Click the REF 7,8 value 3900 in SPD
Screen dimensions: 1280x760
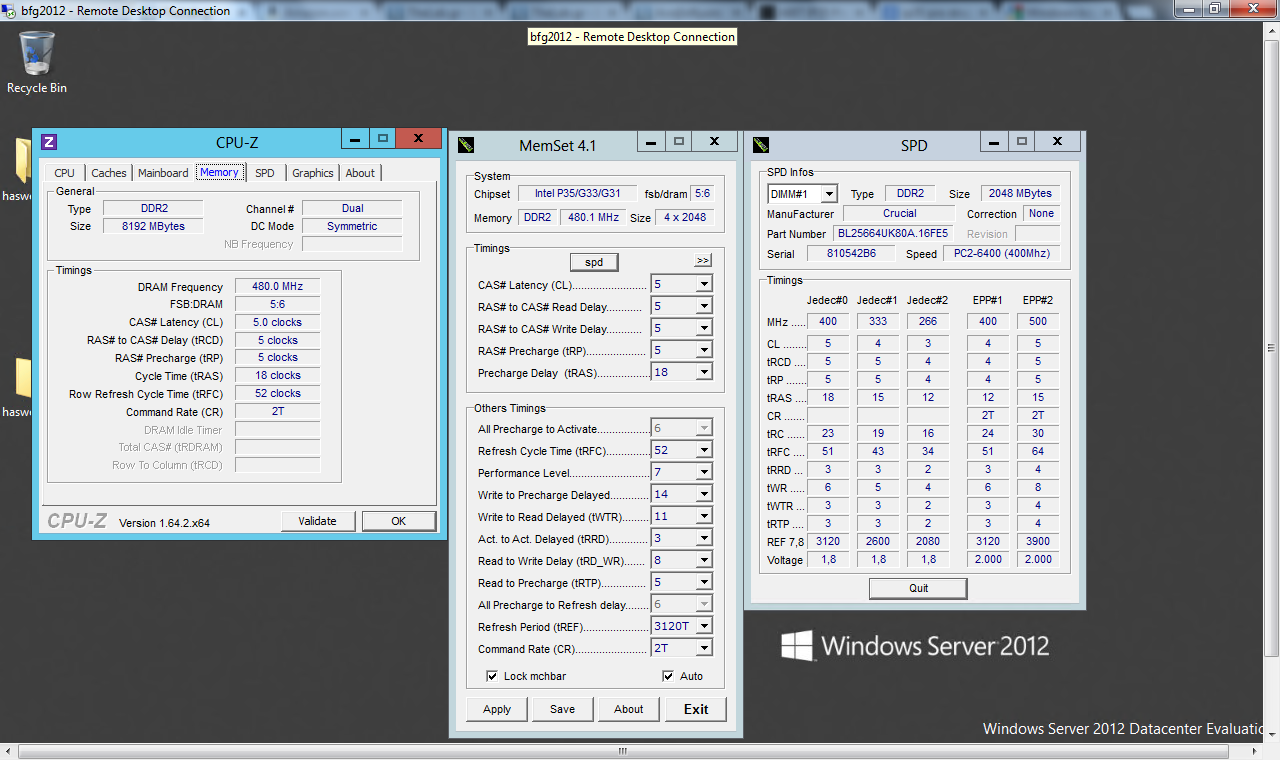tap(1038, 541)
